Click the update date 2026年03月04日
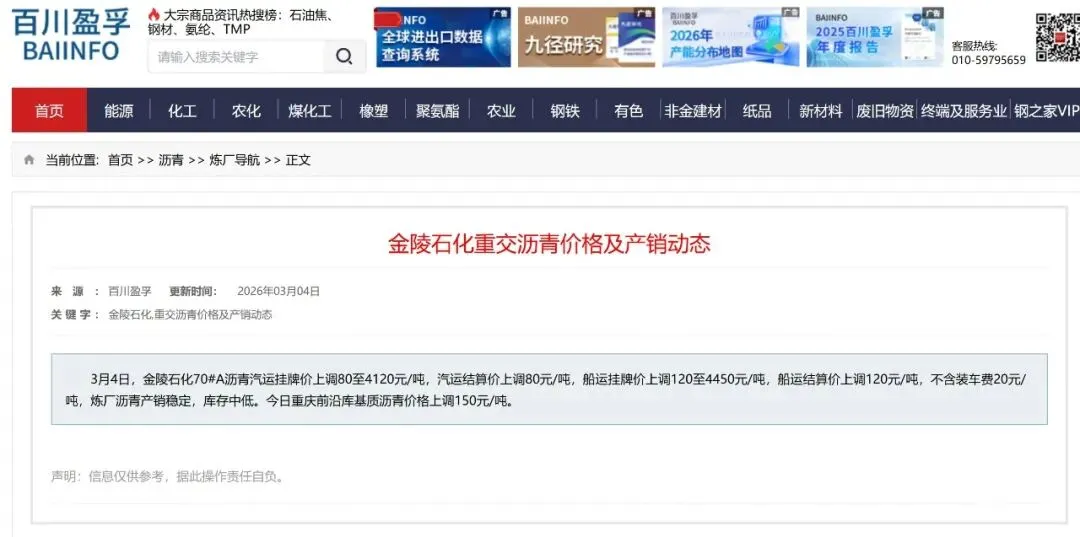Image resolution: width=1080 pixels, height=537 pixels. pyautogui.click(x=278, y=291)
